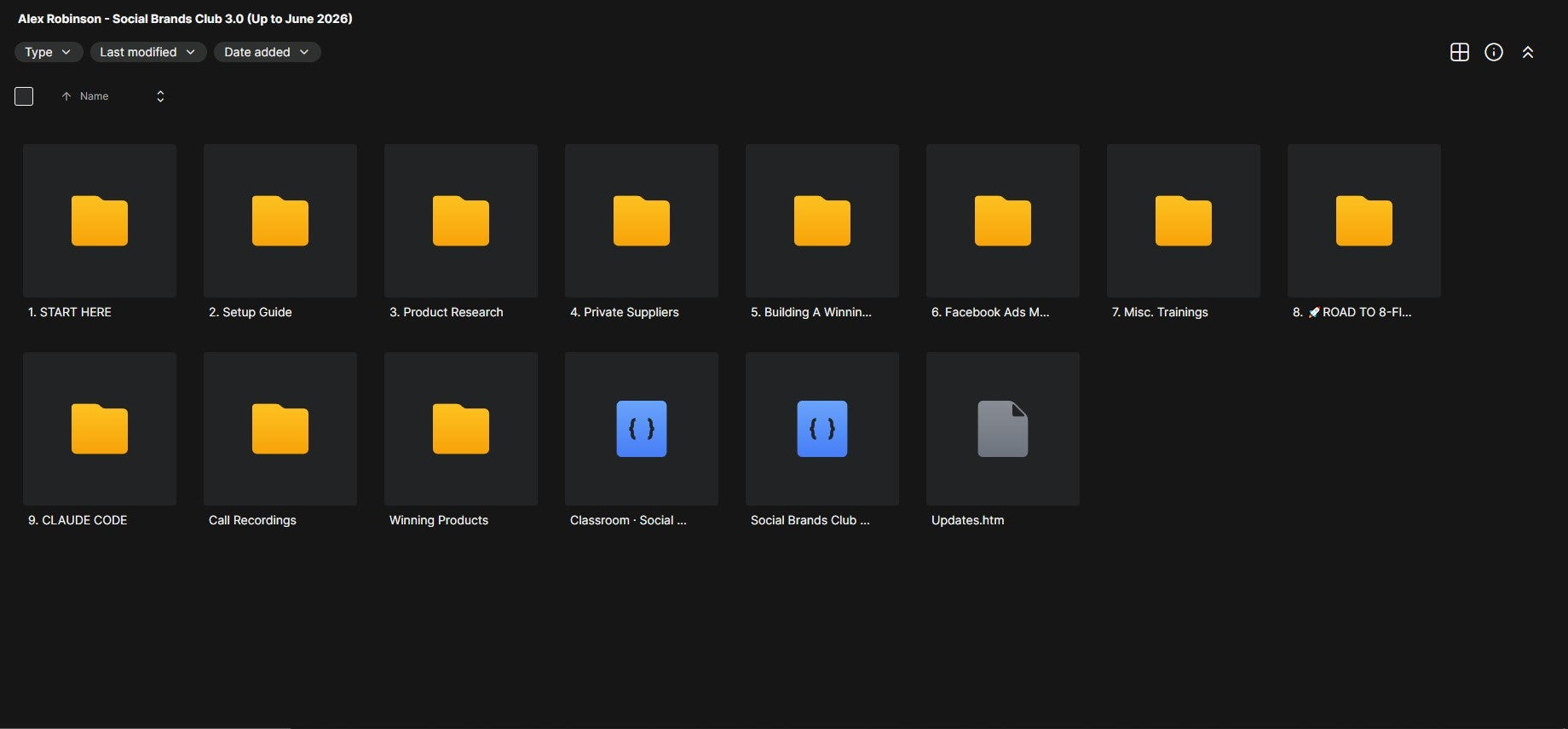
Task: Select the Winning Products folder thumbnail
Action: click(461, 429)
